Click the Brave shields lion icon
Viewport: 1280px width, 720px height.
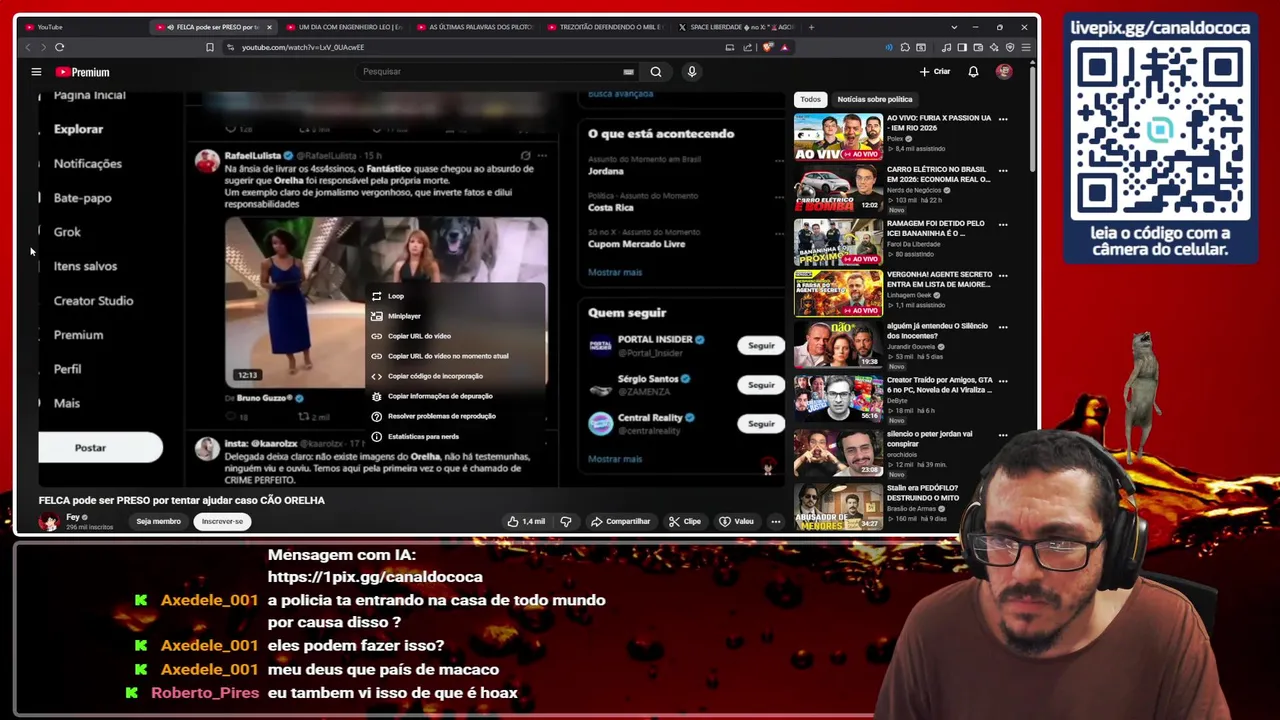[768, 47]
